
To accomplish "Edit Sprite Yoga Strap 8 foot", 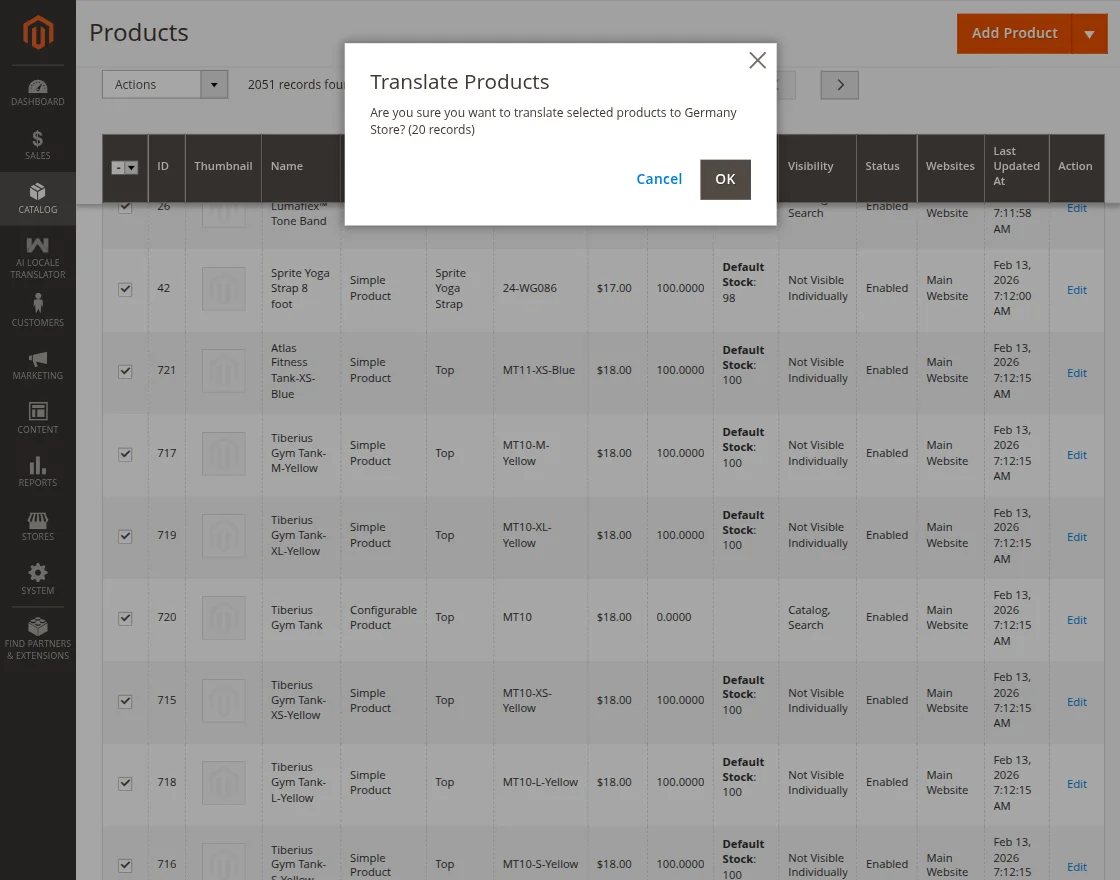I will pyautogui.click(x=1076, y=290).
